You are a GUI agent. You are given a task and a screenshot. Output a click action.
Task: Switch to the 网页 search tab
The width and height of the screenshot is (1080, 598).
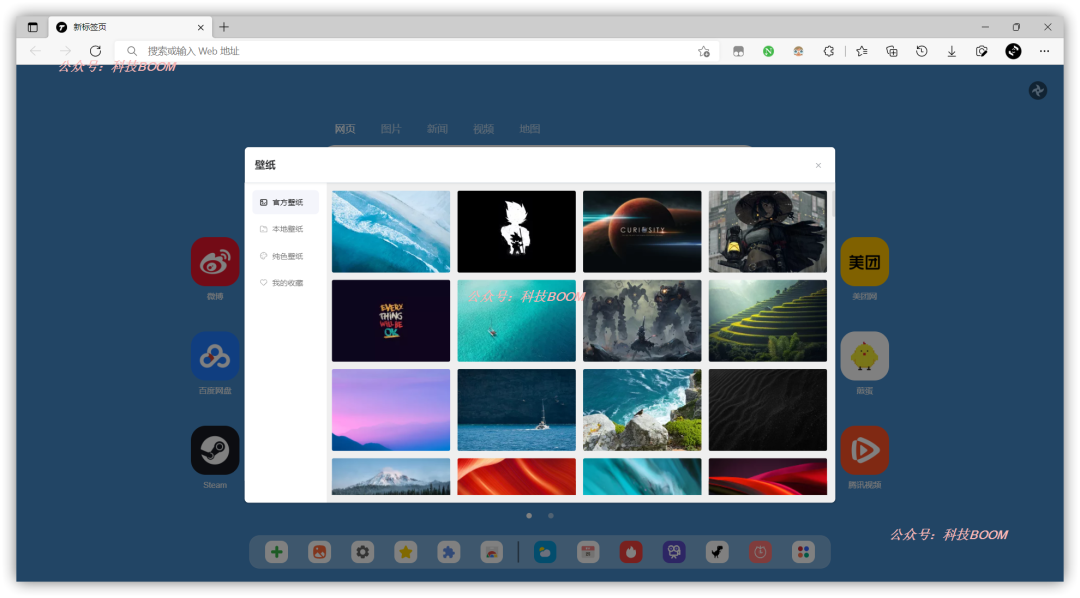[345, 129]
